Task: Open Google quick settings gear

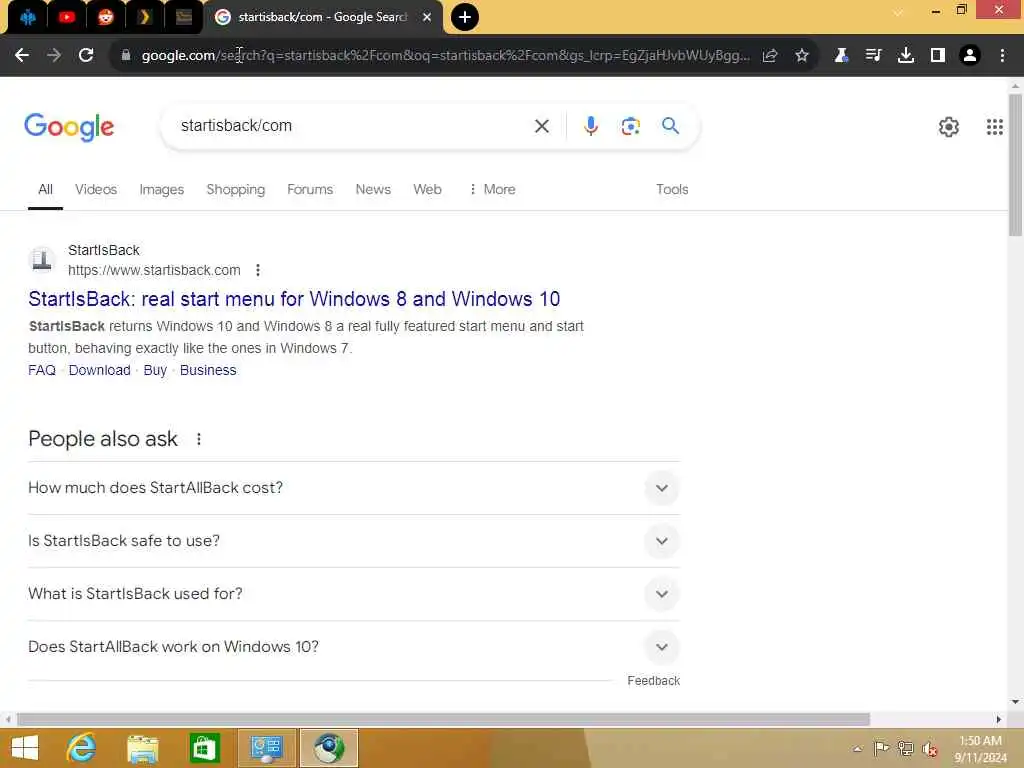Action: tap(949, 127)
